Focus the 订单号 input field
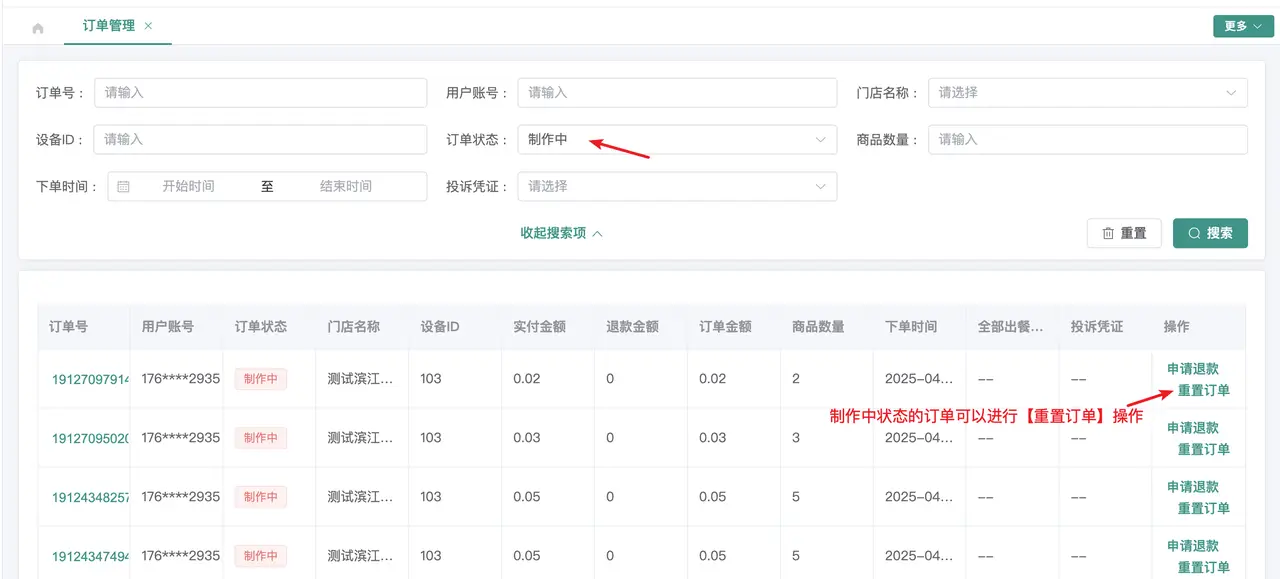 click(x=261, y=92)
